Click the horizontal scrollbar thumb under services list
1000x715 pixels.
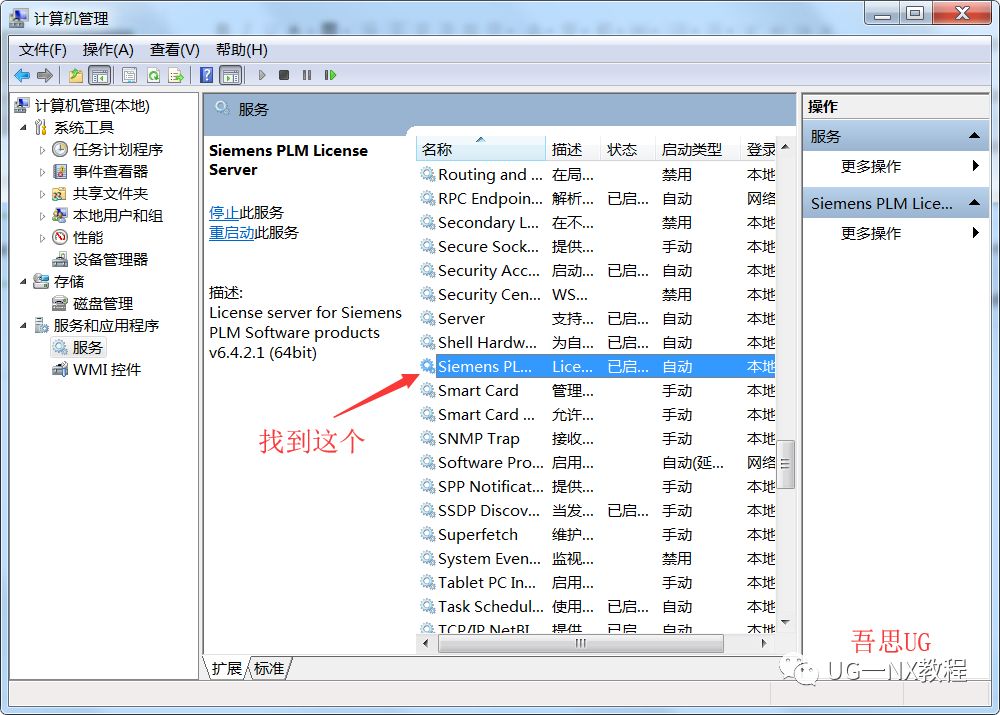coord(580,643)
